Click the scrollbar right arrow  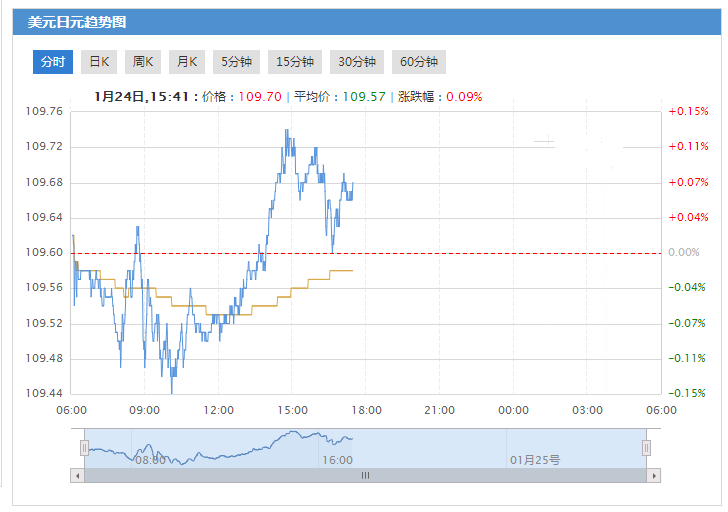(x=655, y=476)
